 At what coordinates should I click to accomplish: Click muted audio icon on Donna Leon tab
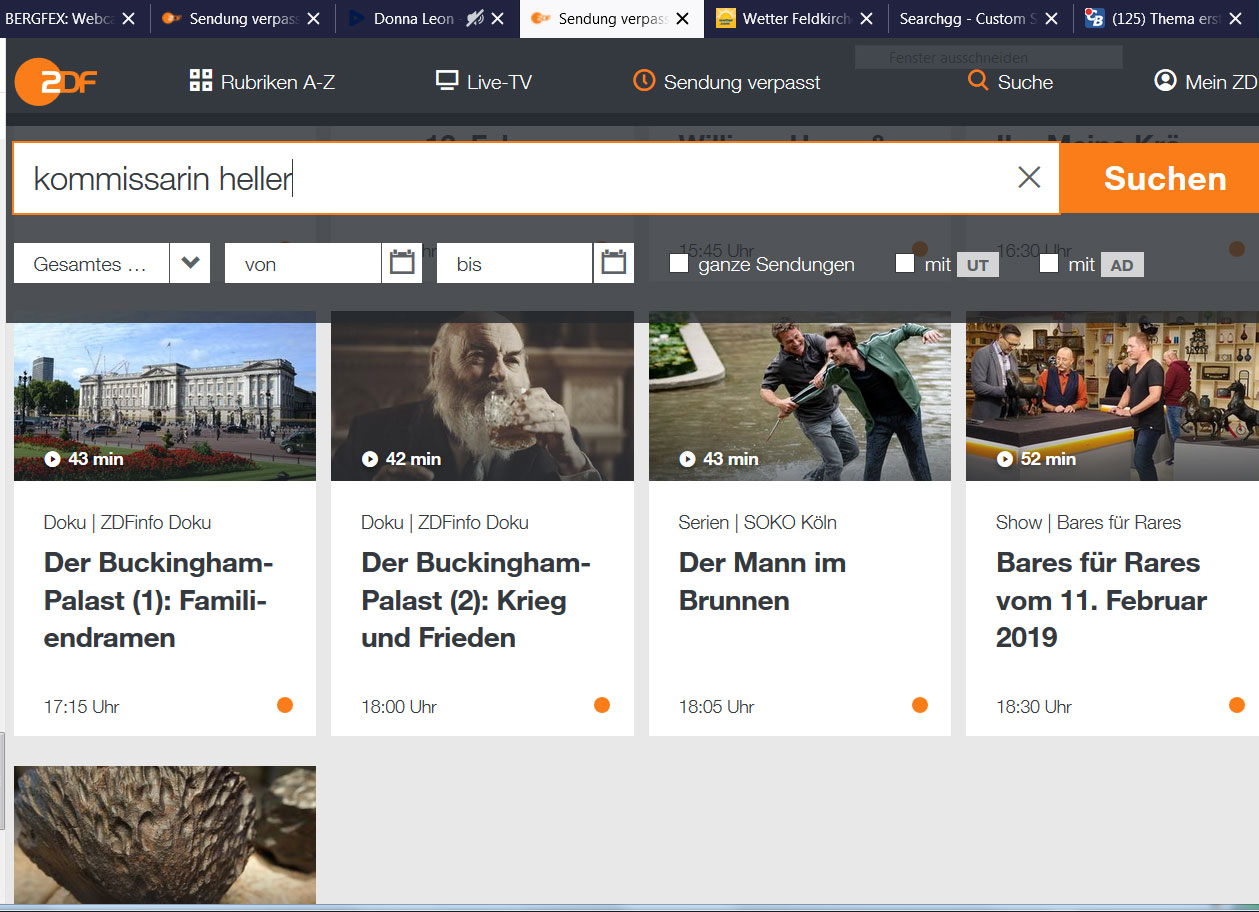click(x=475, y=18)
